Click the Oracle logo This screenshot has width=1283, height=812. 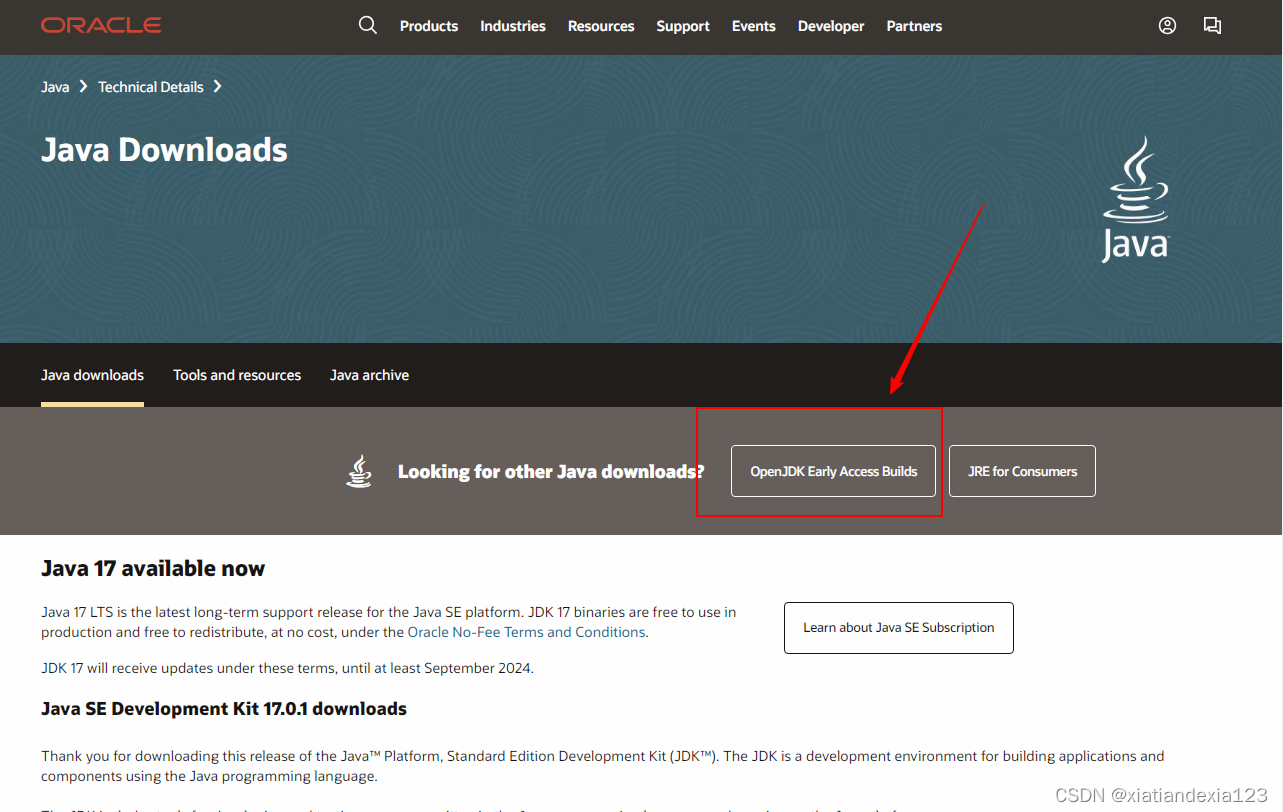101,26
